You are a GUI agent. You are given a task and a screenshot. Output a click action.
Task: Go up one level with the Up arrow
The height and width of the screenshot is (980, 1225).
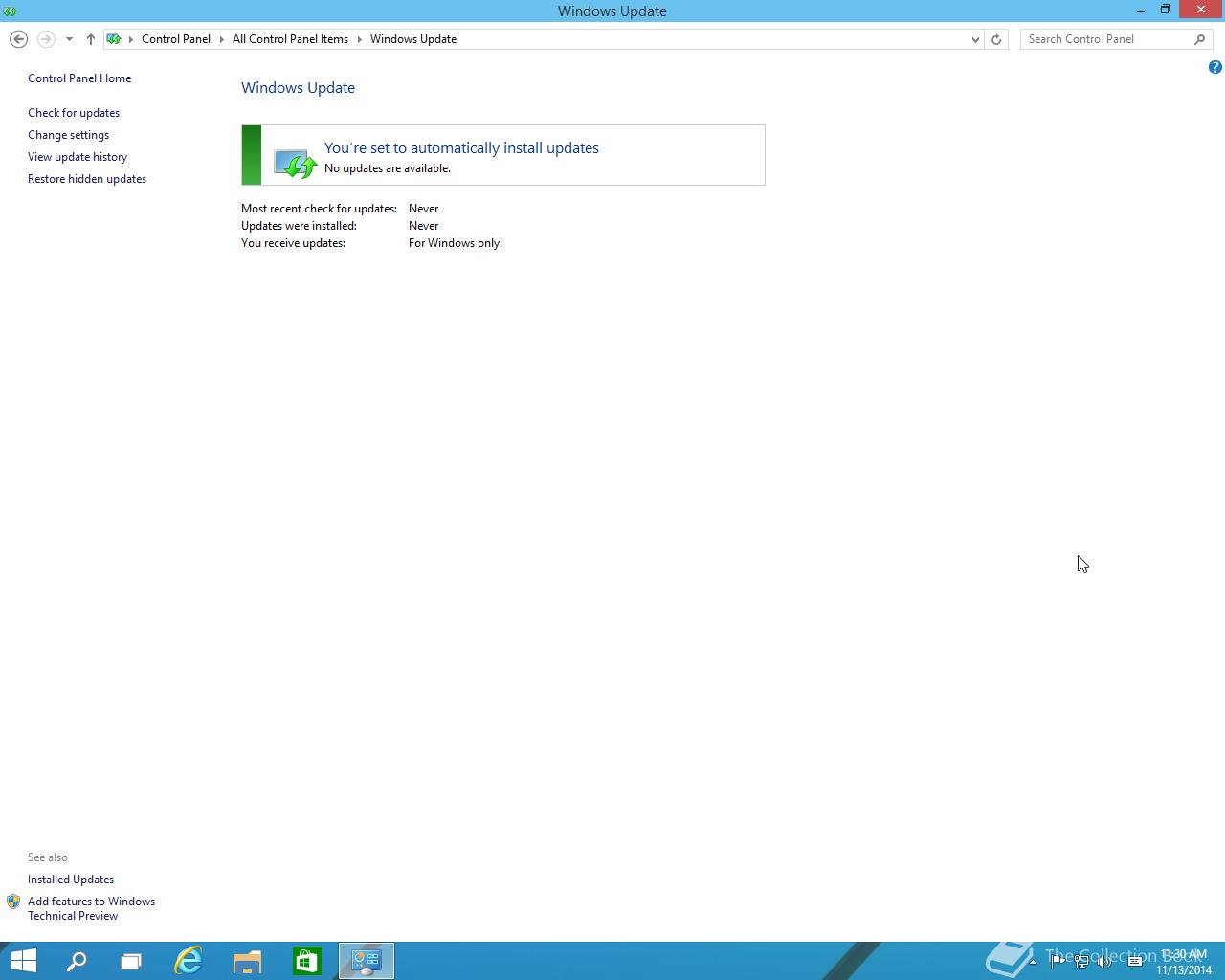tap(91, 39)
